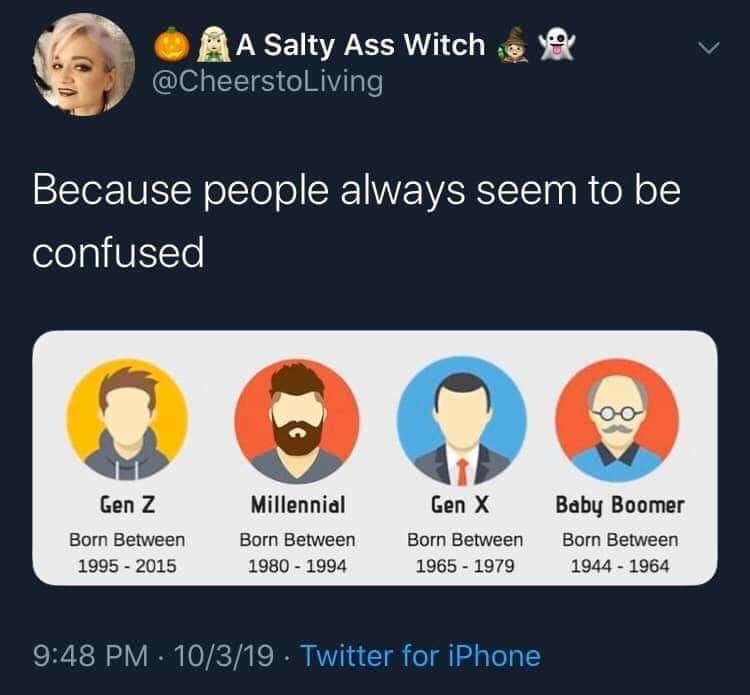Click the tweet text about being confused

[356, 221]
